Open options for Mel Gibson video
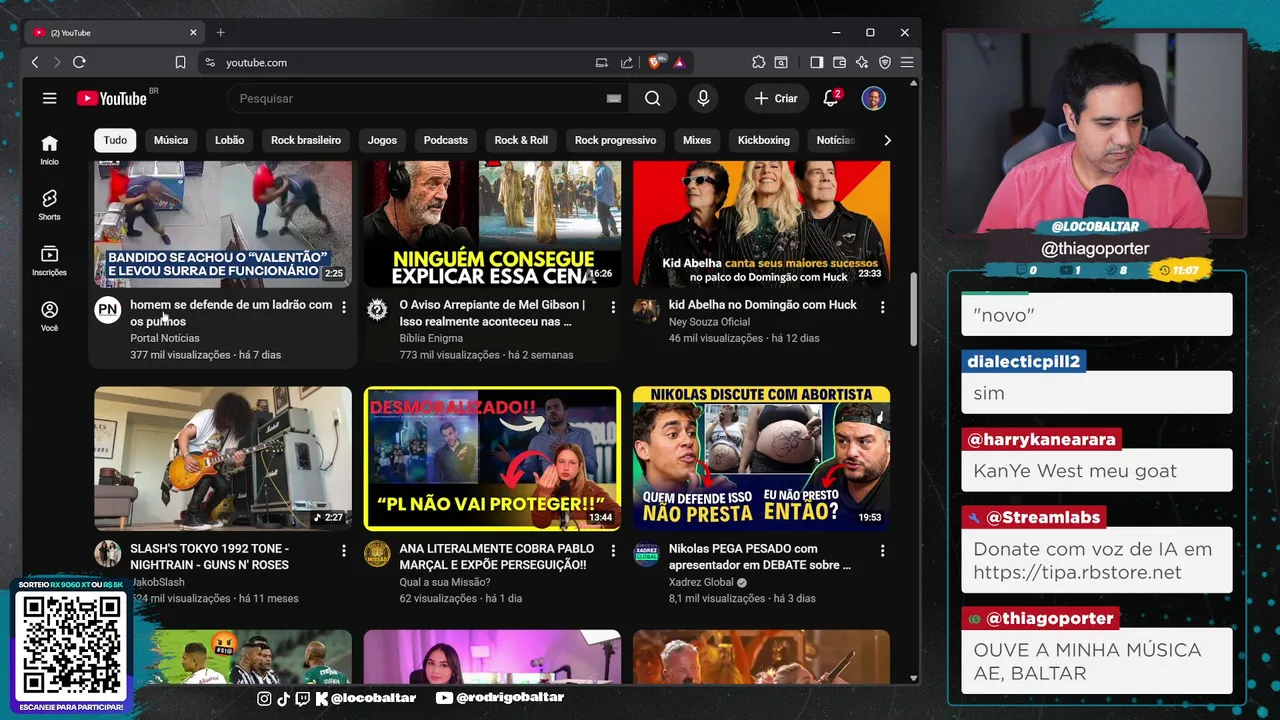Screen dimensions: 1280x720 613,308
